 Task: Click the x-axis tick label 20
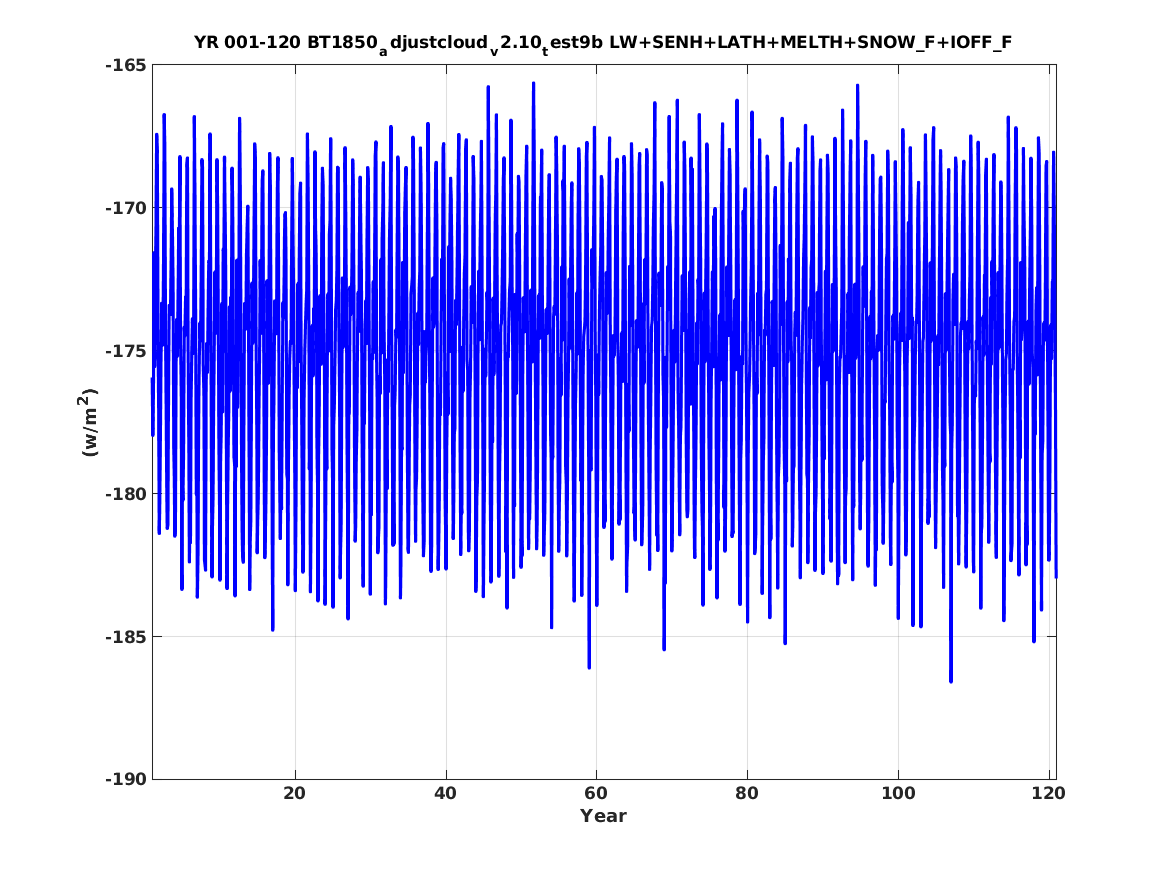click(295, 794)
